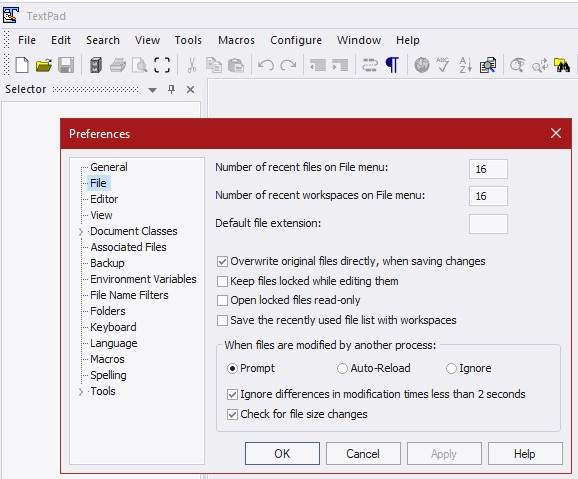Click the Undo arrow icon

click(x=266, y=65)
